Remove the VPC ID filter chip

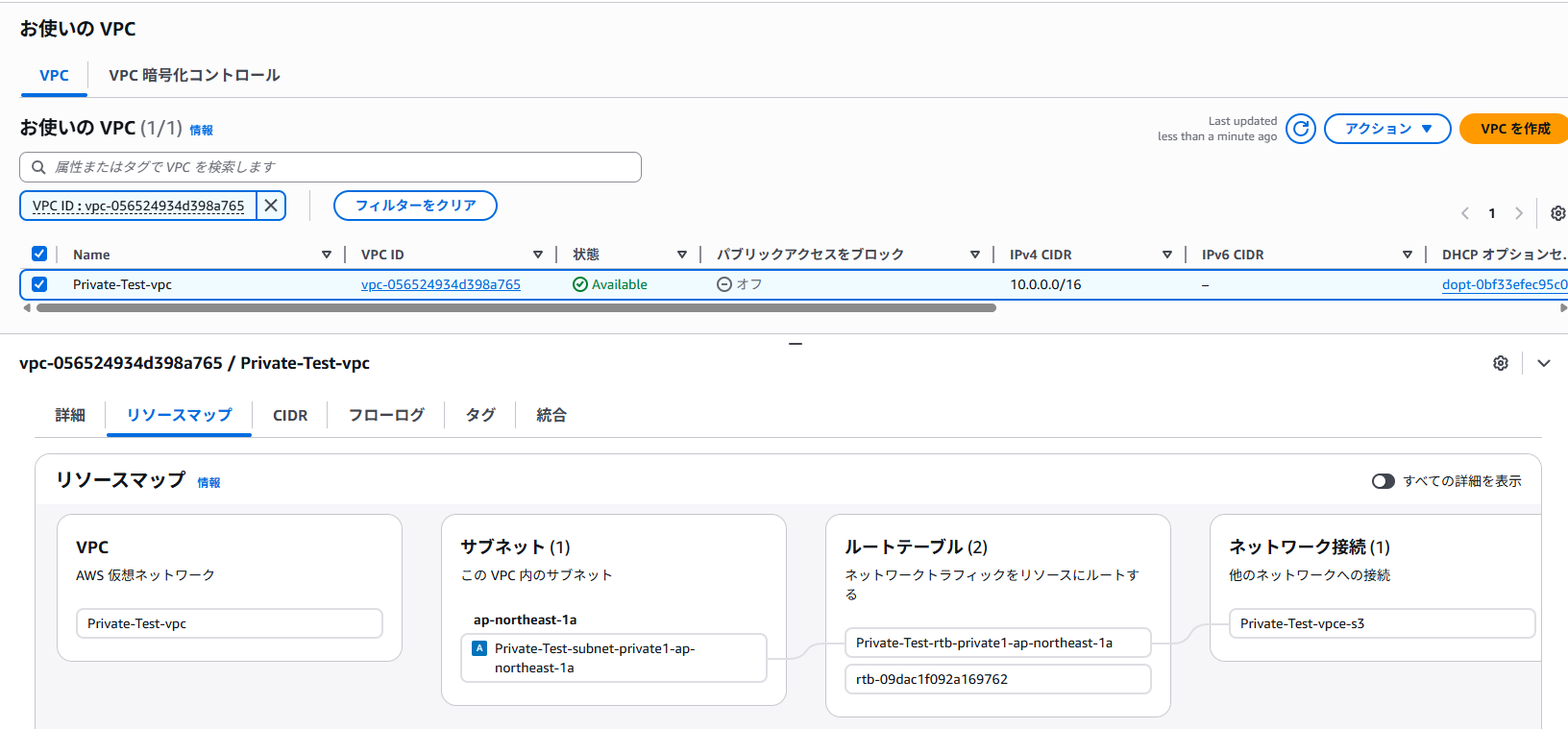pyautogui.click(x=271, y=206)
